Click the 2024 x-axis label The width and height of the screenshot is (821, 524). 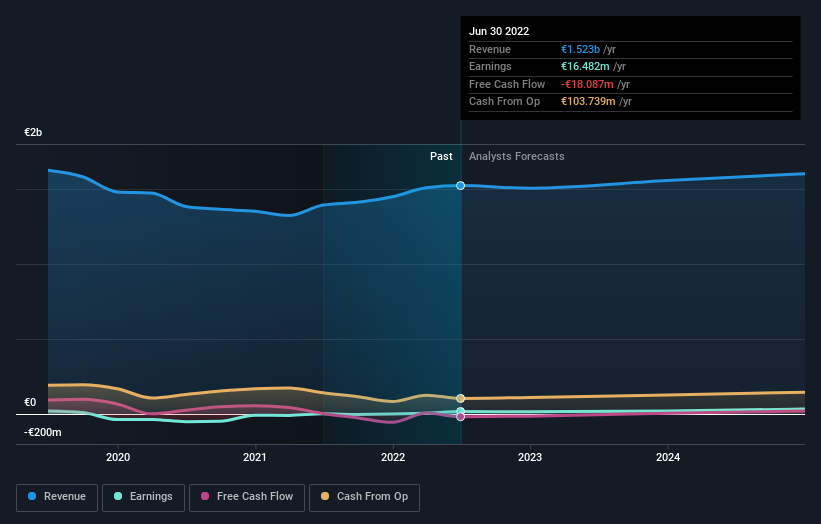point(668,457)
